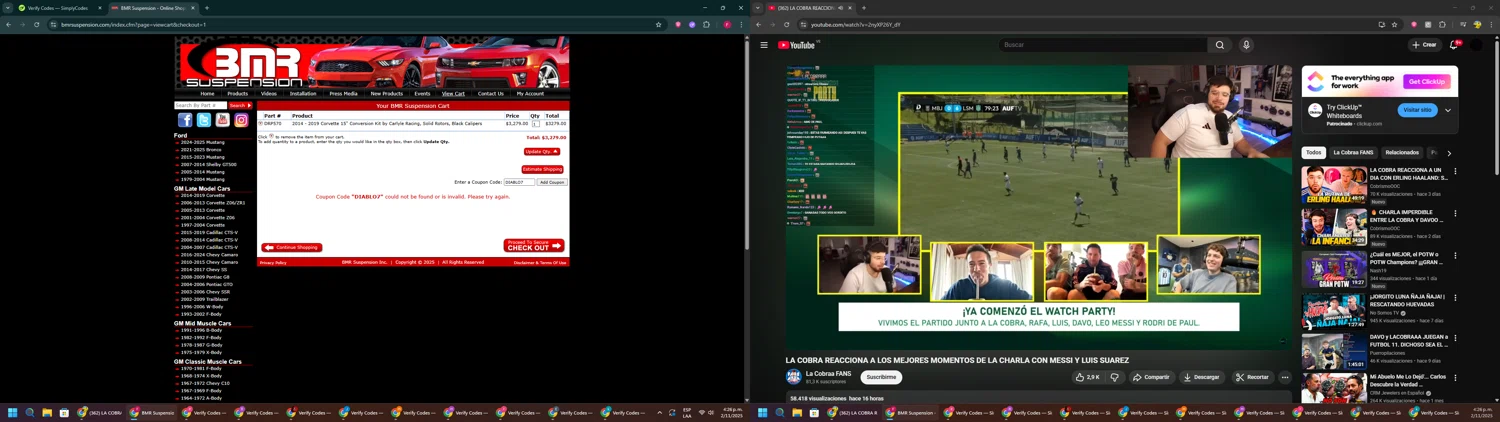The image size is (1500, 422).
Task: Click Estimate Shipping button
Action: pos(542,169)
